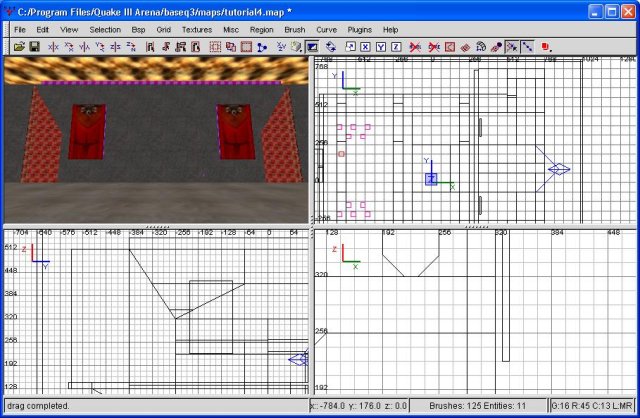Click the Z-axis rotate icon

(x=131, y=47)
